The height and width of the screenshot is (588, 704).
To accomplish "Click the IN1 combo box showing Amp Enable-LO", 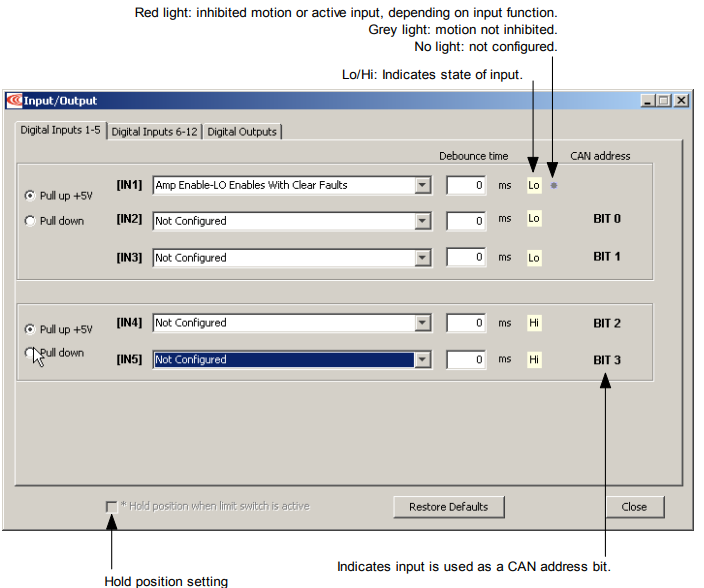I will tap(292, 185).
